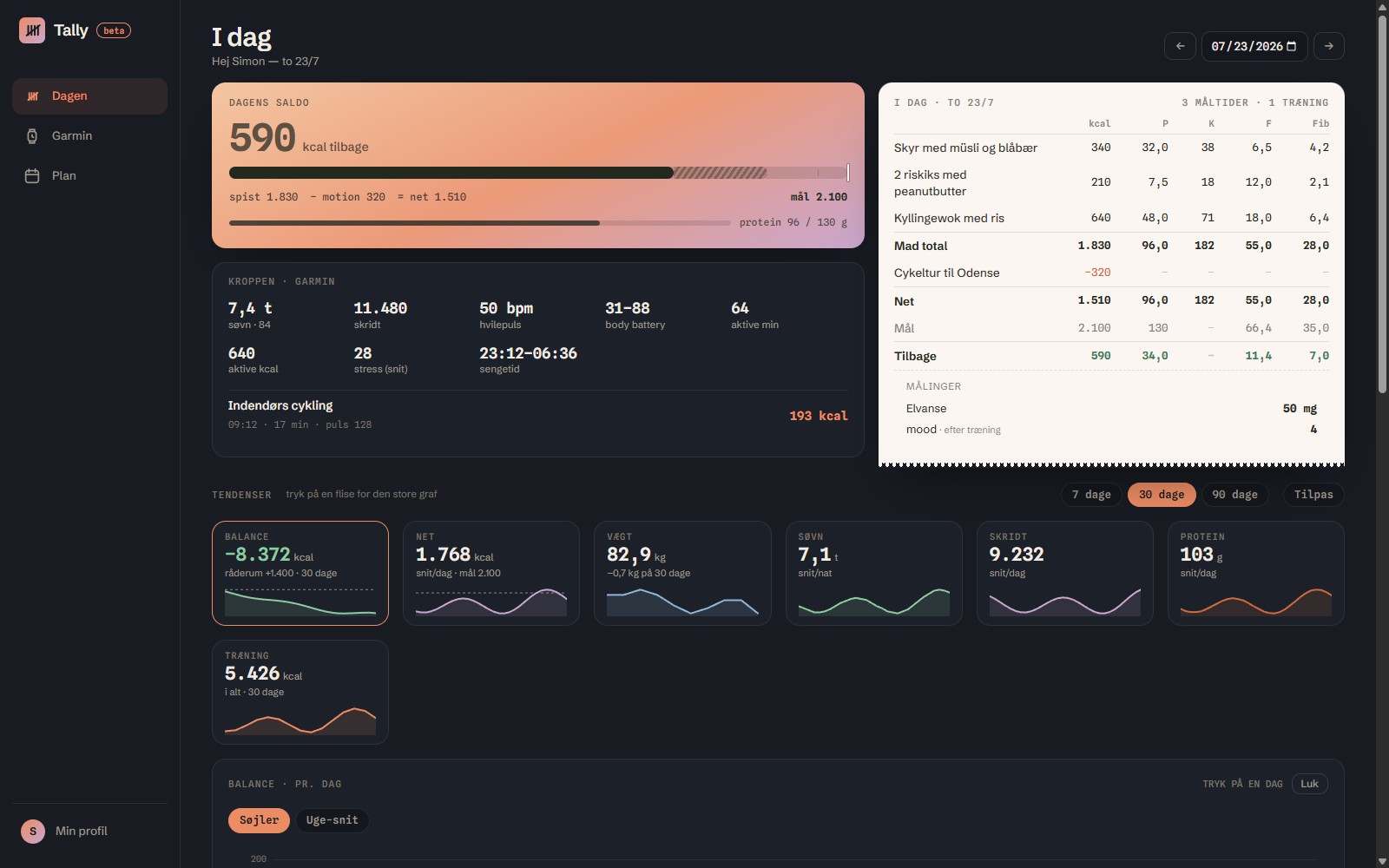The image size is (1389, 868).
Task: Click the 11.480 skridt stat
Action: [x=380, y=315]
